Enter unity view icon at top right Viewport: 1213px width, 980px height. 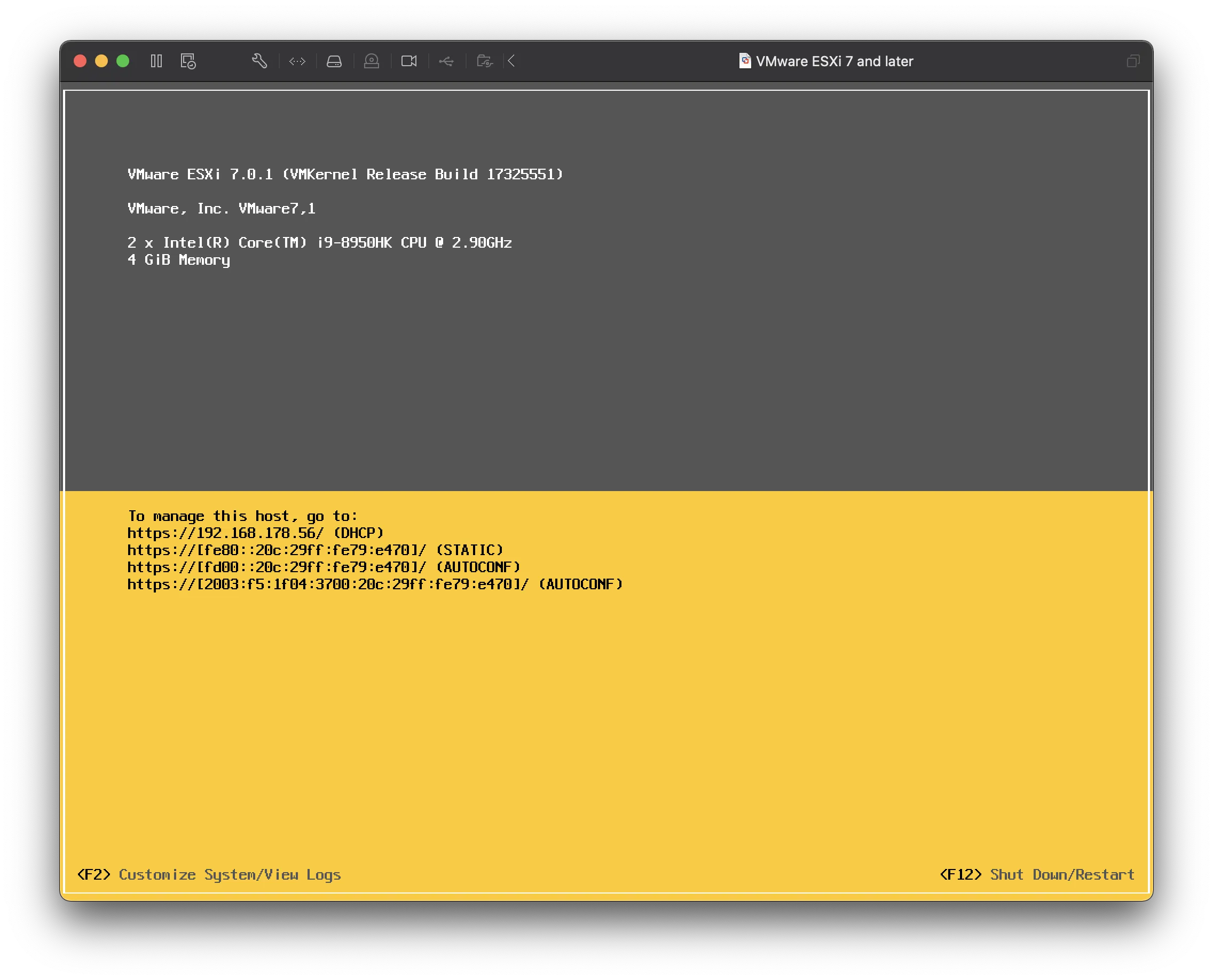coord(1133,61)
